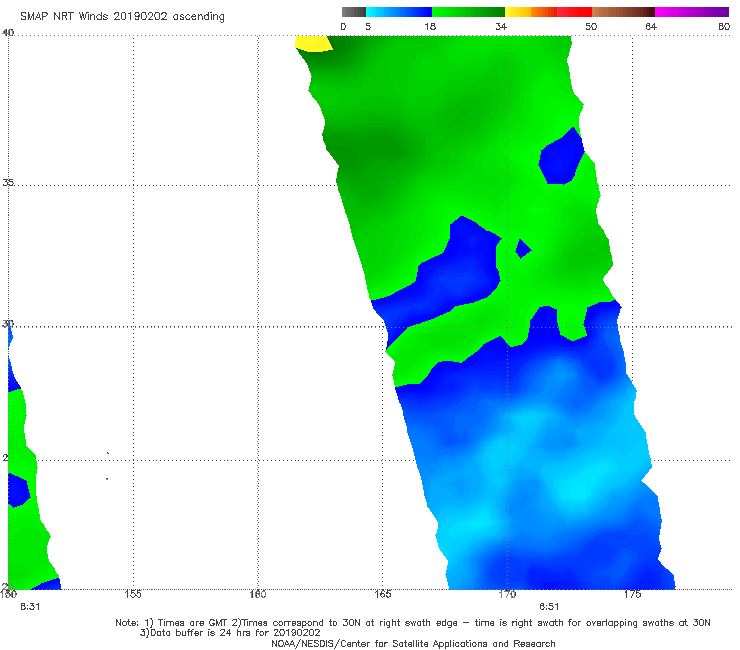
Task: Click the '165' longitude axis label
Action: pos(382,594)
